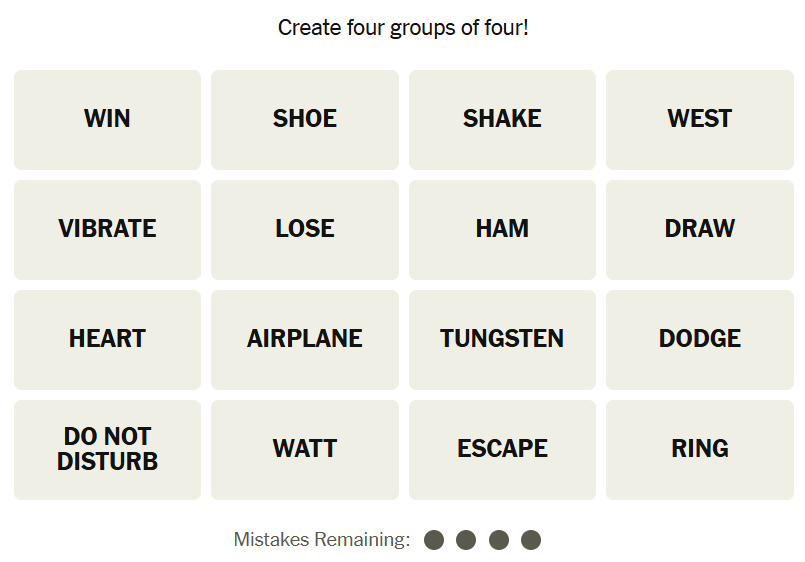Image resolution: width=805 pixels, height=562 pixels.
Task: Choose the WEST tile
Action: (700, 119)
